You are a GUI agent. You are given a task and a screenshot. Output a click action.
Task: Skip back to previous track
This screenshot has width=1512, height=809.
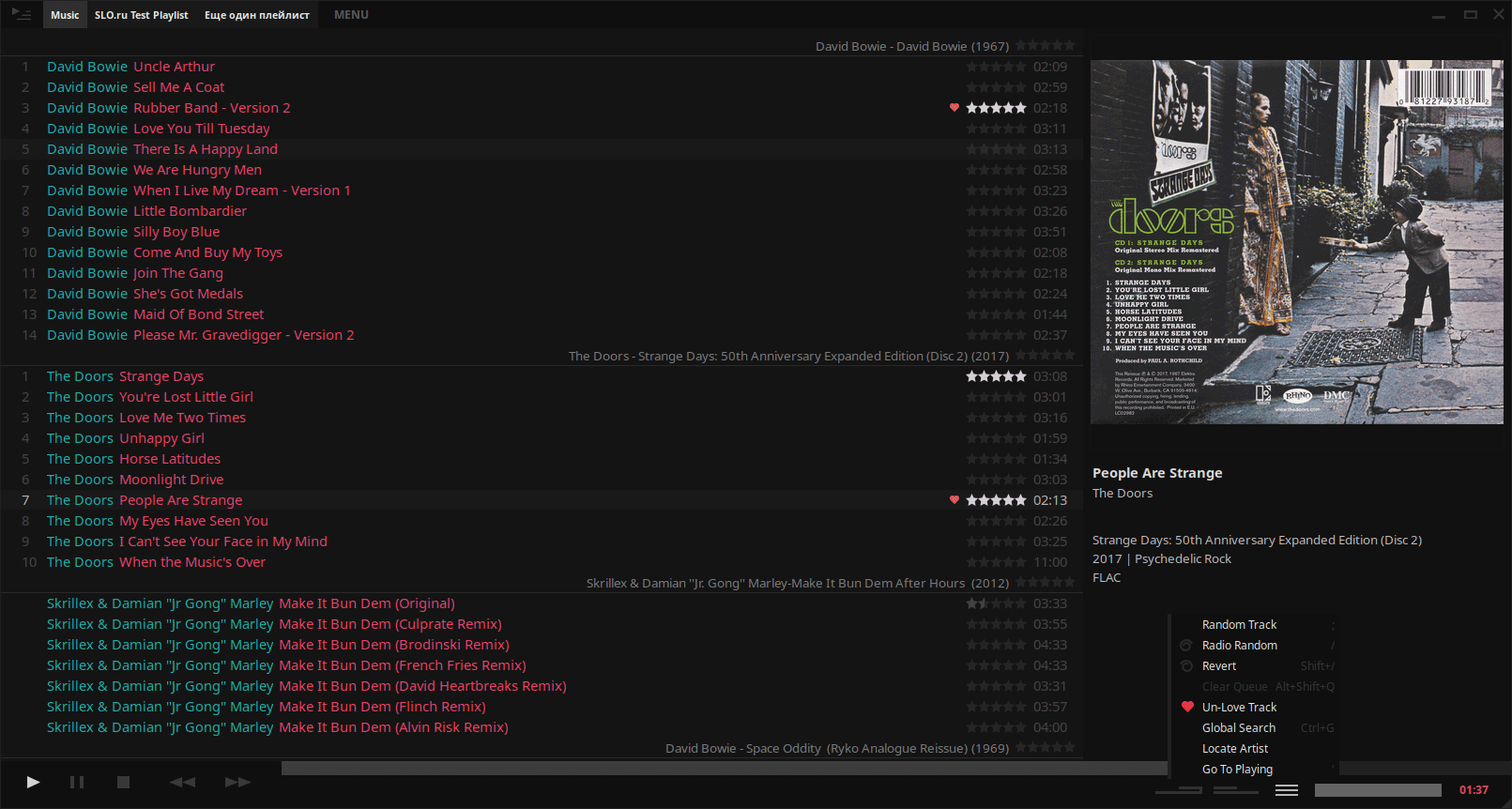pos(182,782)
